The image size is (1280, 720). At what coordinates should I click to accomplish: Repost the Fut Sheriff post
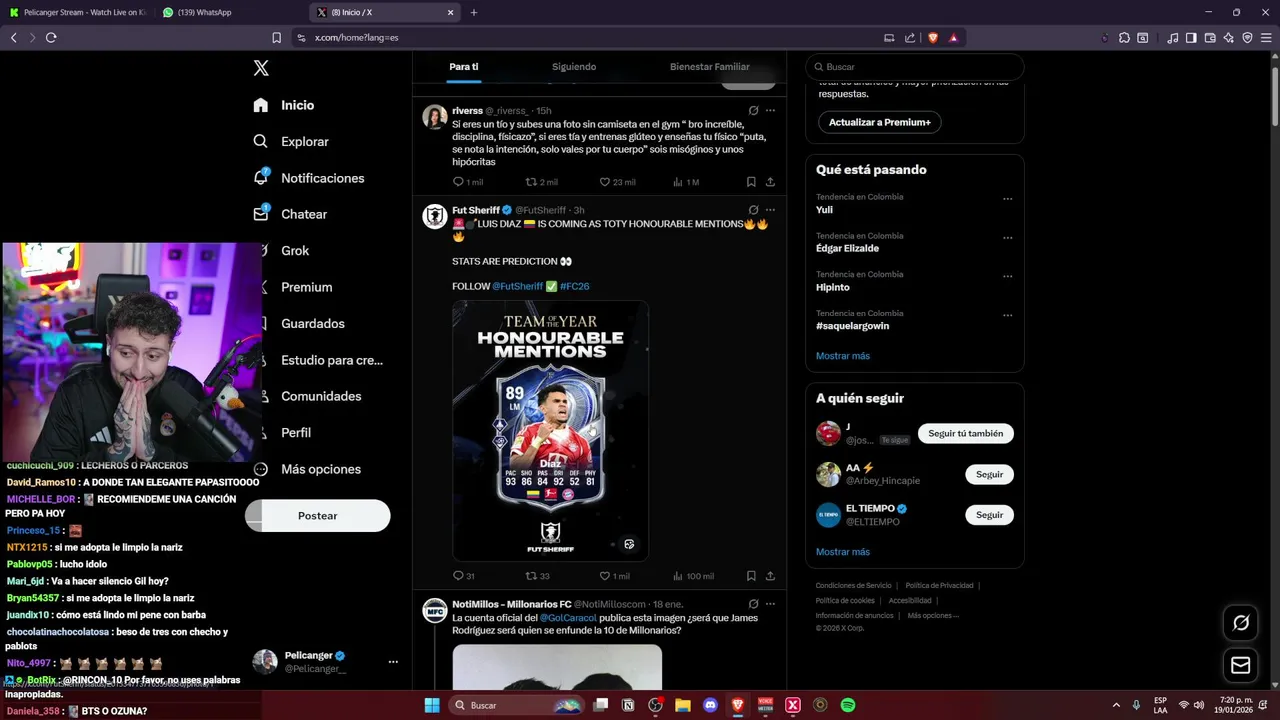[538, 576]
